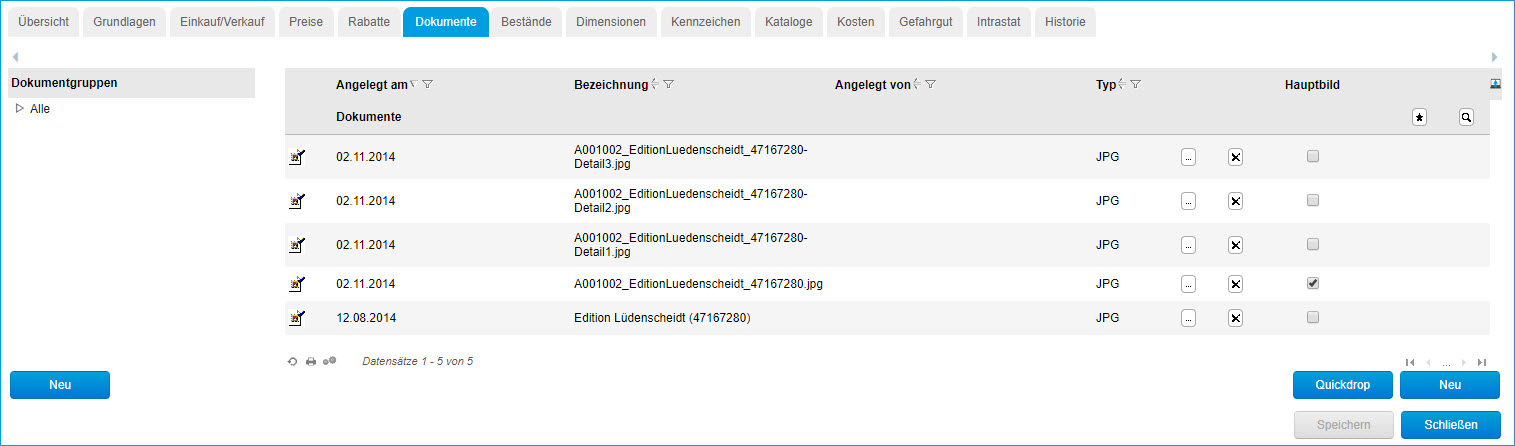Open the ellipsis menu for Detail1.jpg row
The height and width of the screenshot is (446, 1515).
pos(1188,245)
